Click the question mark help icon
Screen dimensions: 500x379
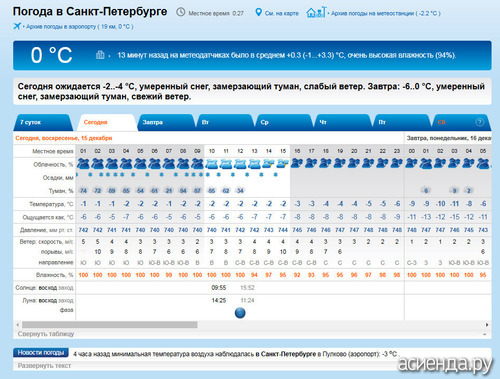coord(479,122)
